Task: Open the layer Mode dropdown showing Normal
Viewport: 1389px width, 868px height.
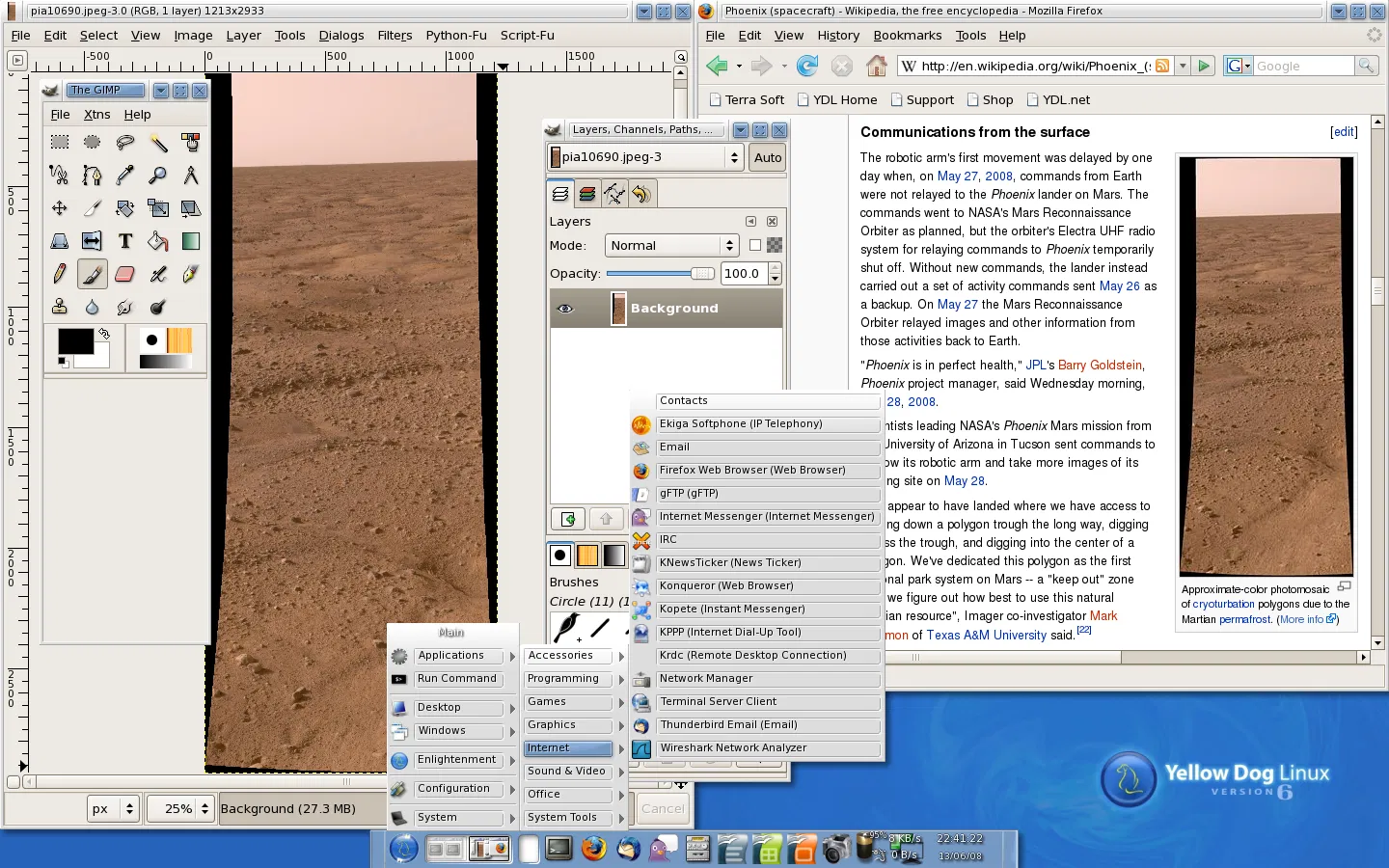Action: click(671, 245)
